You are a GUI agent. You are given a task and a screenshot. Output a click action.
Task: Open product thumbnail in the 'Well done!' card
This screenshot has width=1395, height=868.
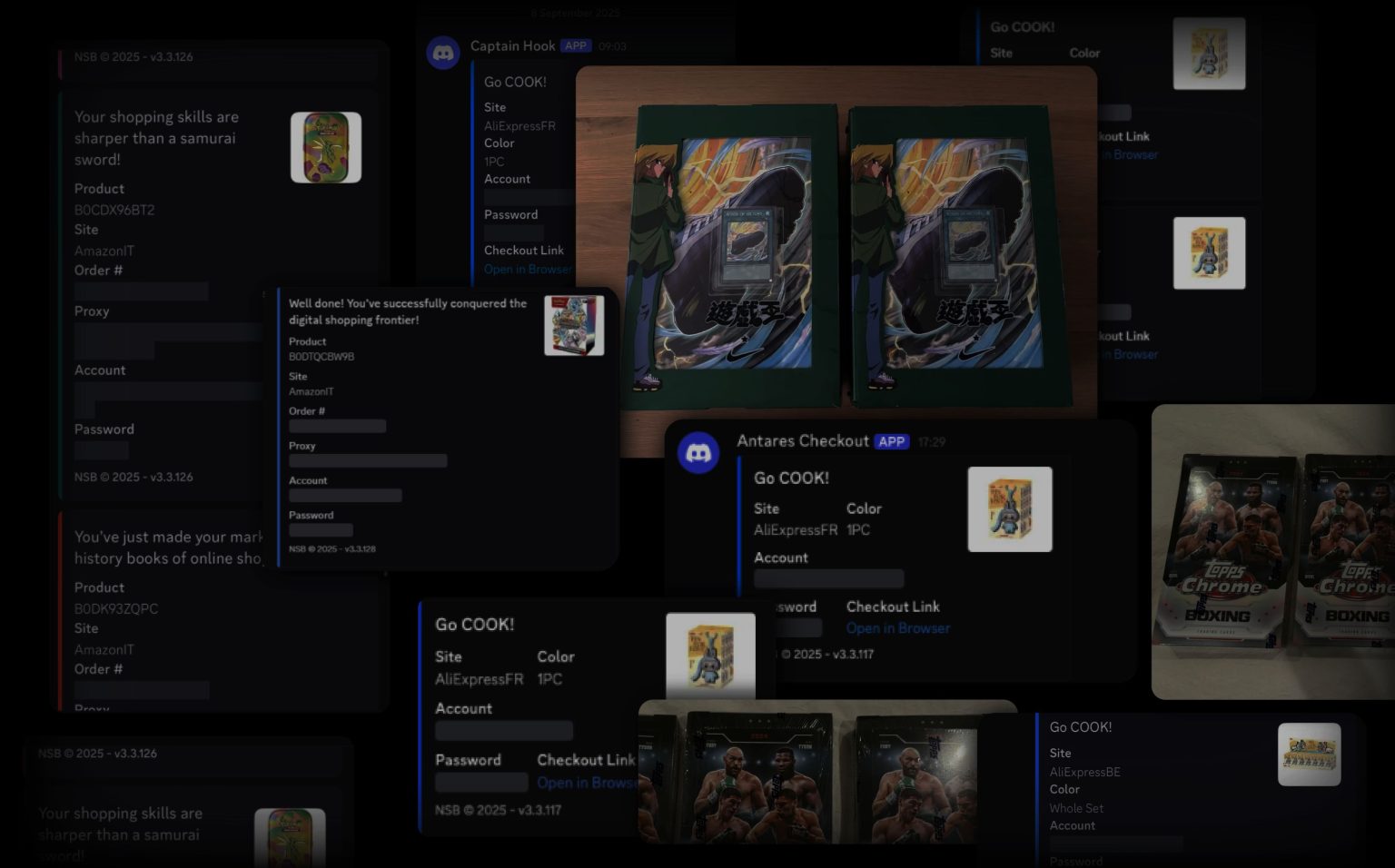pyautogui.click(x=574, y=325)
